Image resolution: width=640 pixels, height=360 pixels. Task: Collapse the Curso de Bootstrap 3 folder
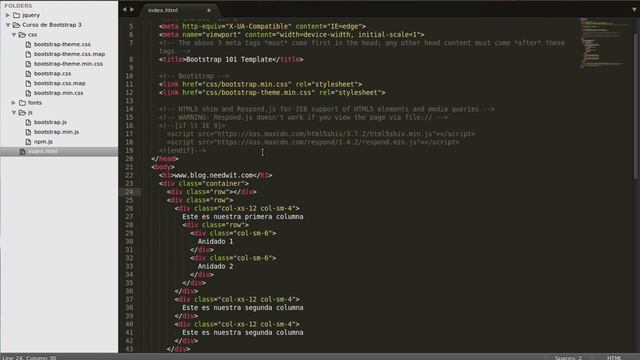[8, 25]
